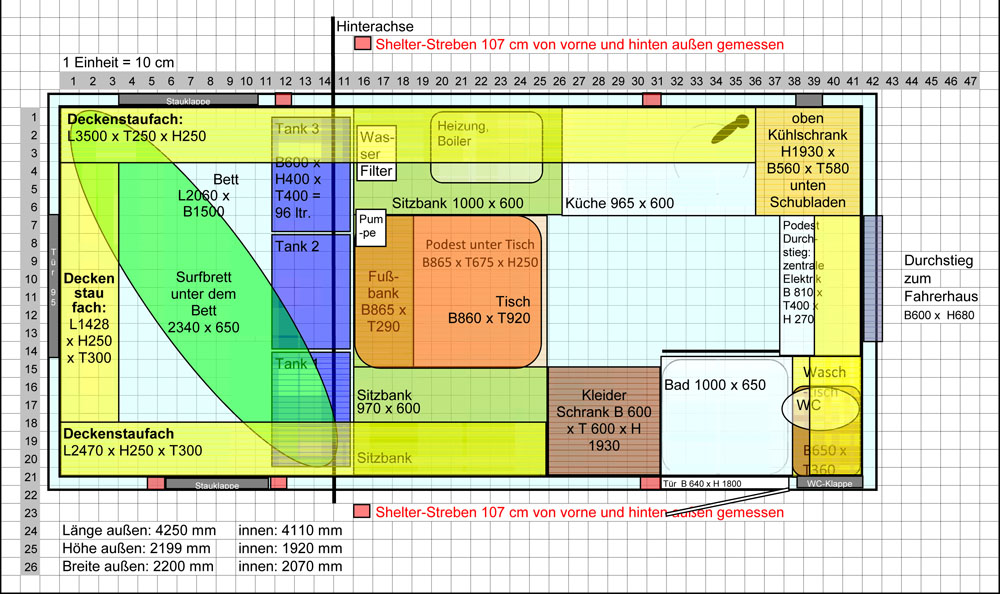This screenshot has height=594, width=1000.
Task: Select the Filter box
Action: coord(376,171)
